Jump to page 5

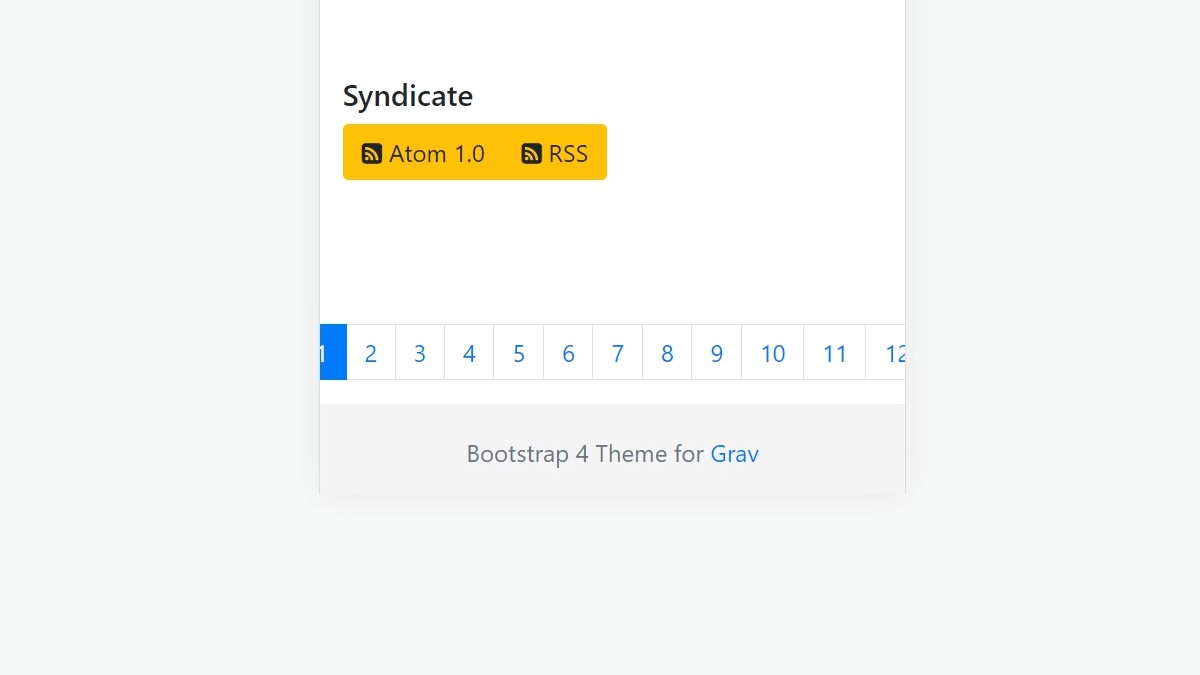[x=519, y=353]
